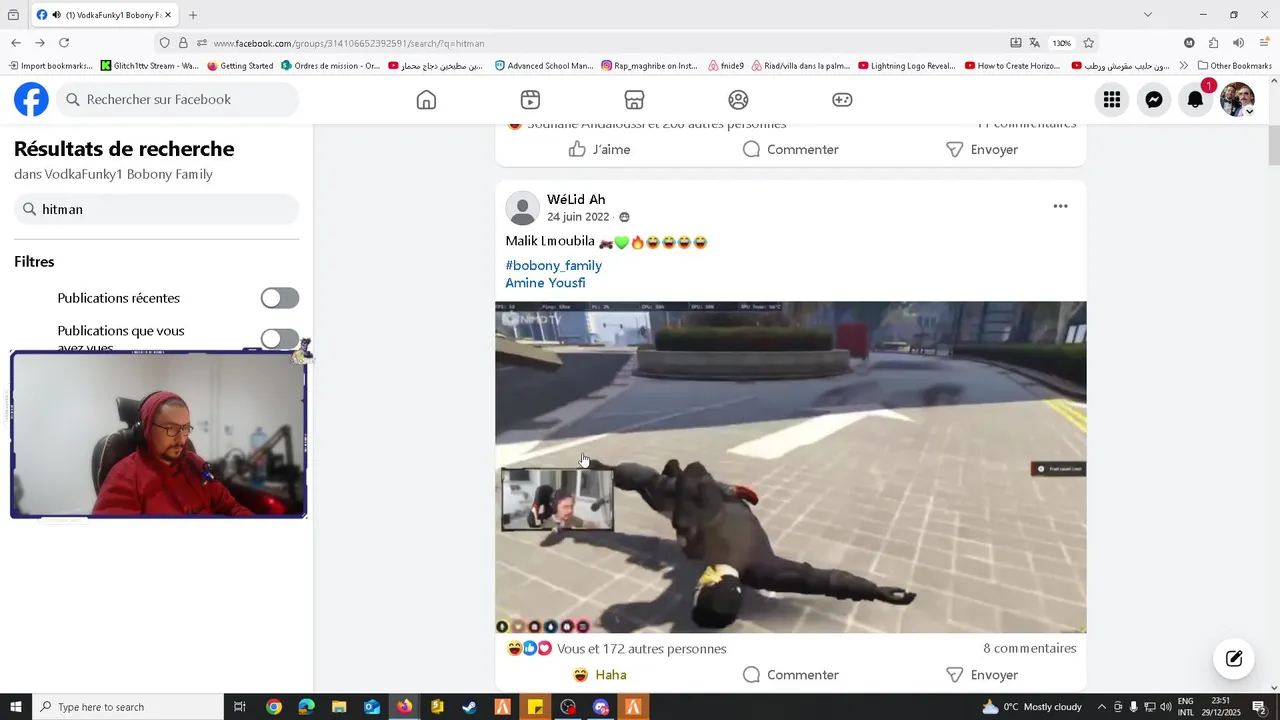View reactions Vous et 172 autres personnes
This screenshot has height=720, width=1280.
point(641,649)
